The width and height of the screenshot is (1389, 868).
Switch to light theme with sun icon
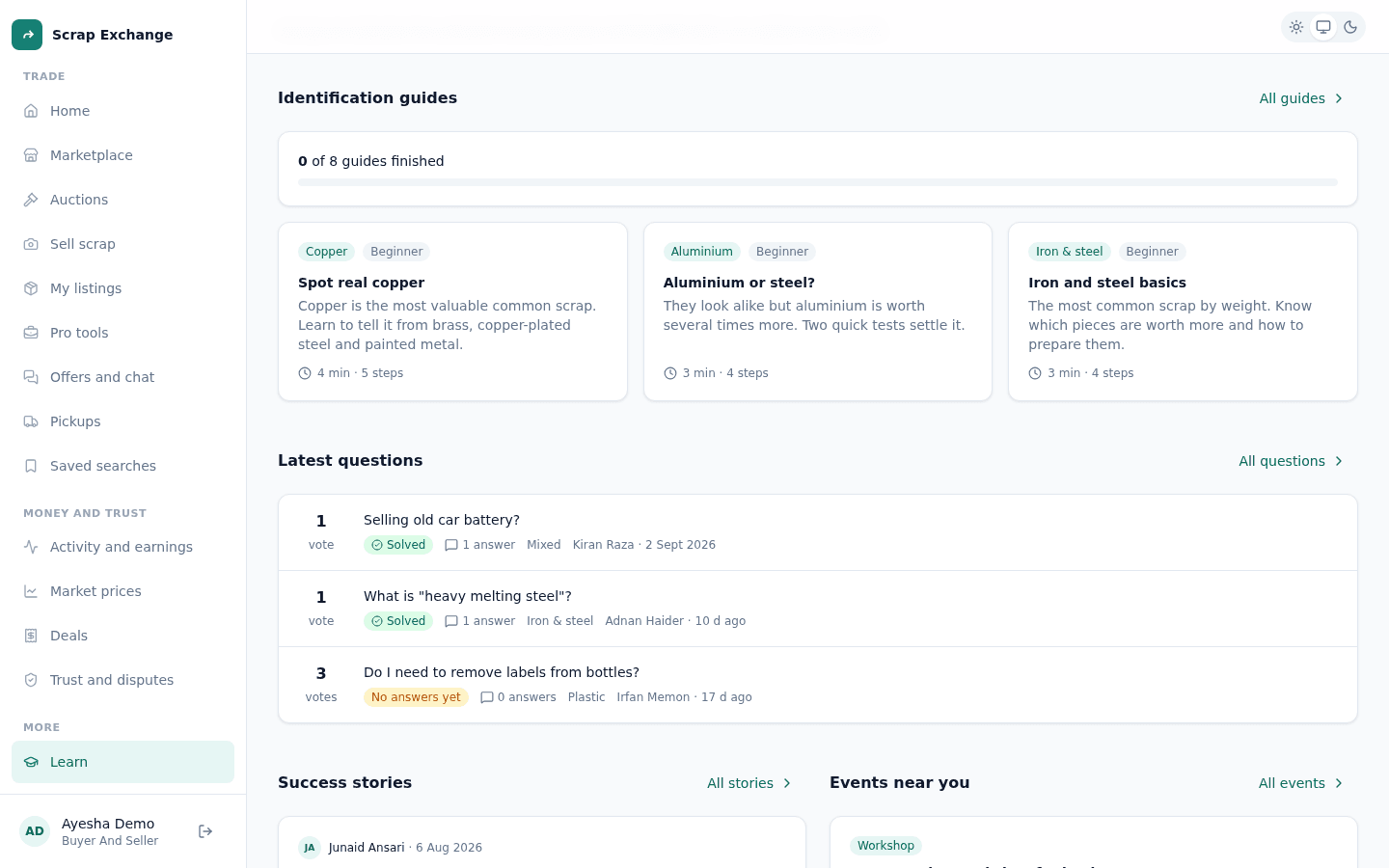(1296, 27)
